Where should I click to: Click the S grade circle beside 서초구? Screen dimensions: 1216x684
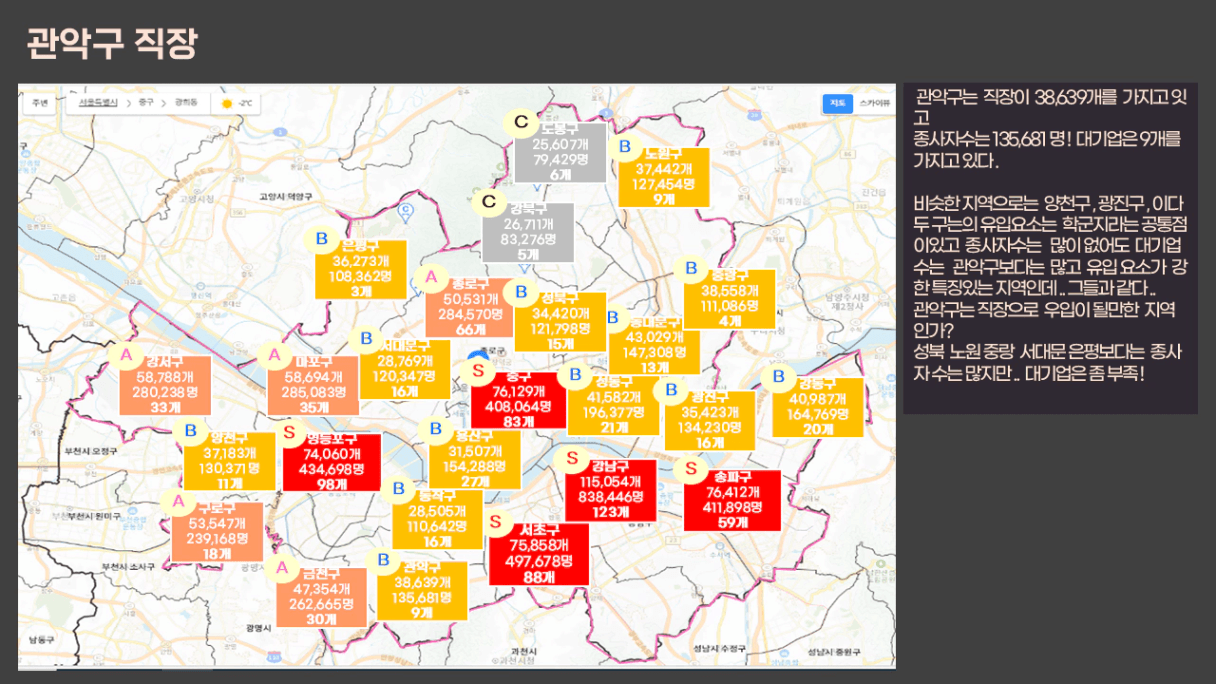click(x=495, y=521)
